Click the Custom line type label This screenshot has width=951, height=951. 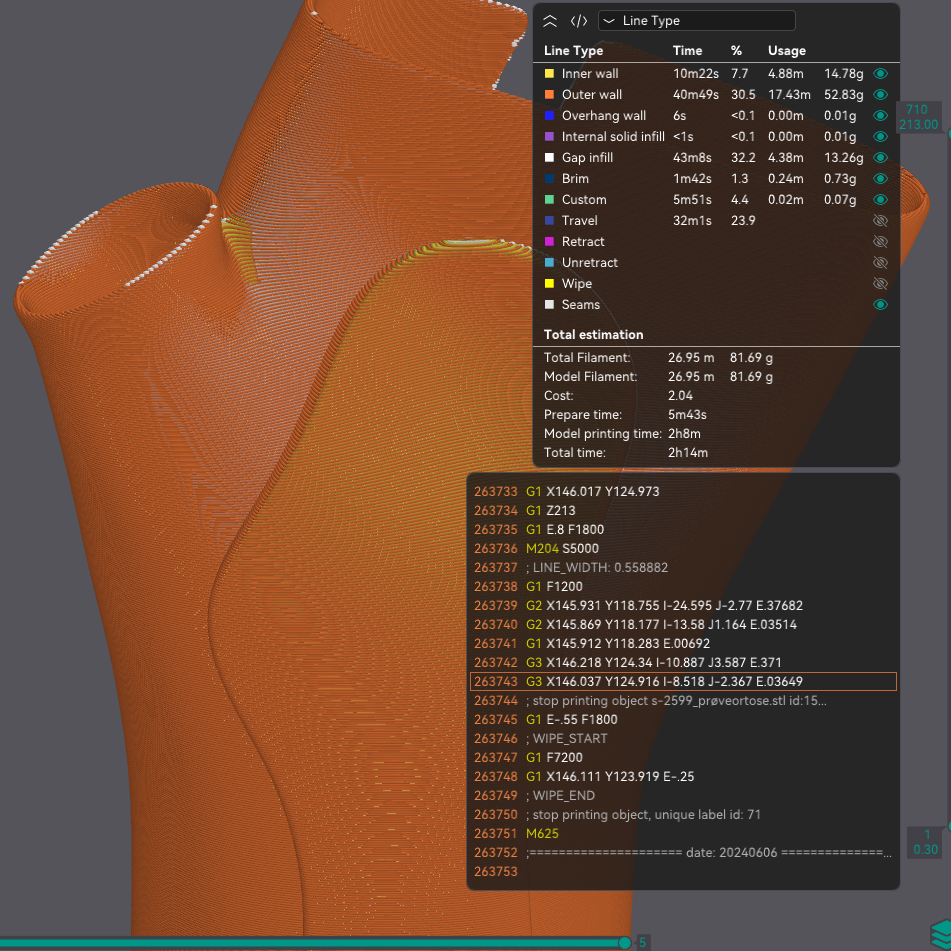pyautogui.click(x=584, y=200)
